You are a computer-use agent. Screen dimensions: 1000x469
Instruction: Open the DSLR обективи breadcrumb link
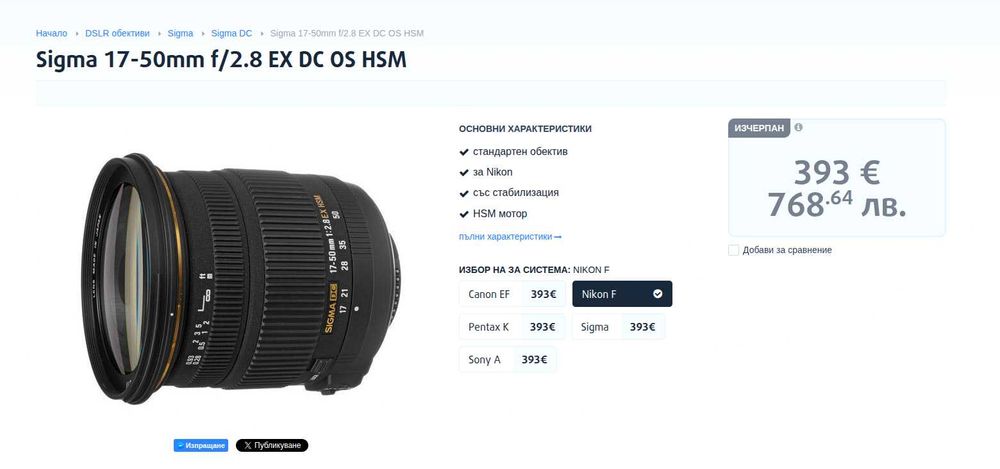click(x=117, y=33)
